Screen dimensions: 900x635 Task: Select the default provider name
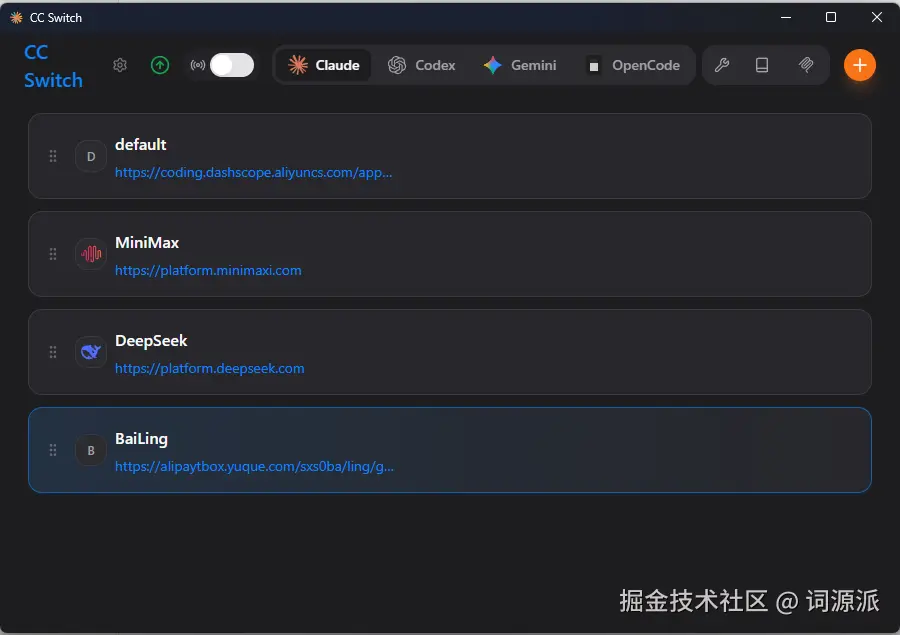click(x=141, y=145)
